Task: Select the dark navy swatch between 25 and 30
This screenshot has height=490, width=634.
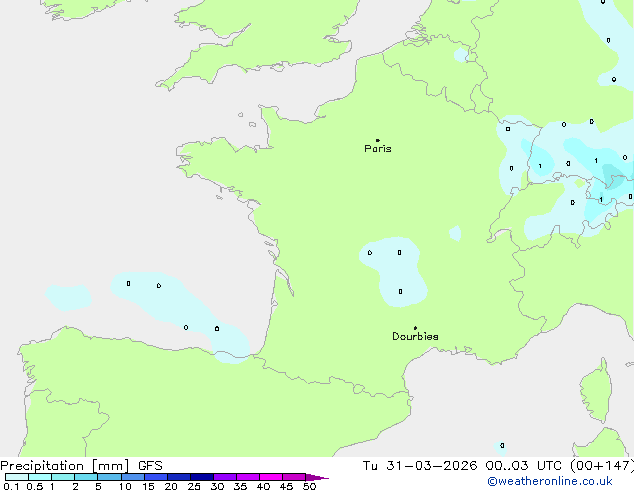Action: pyautogui.click(x=202, y=477)
